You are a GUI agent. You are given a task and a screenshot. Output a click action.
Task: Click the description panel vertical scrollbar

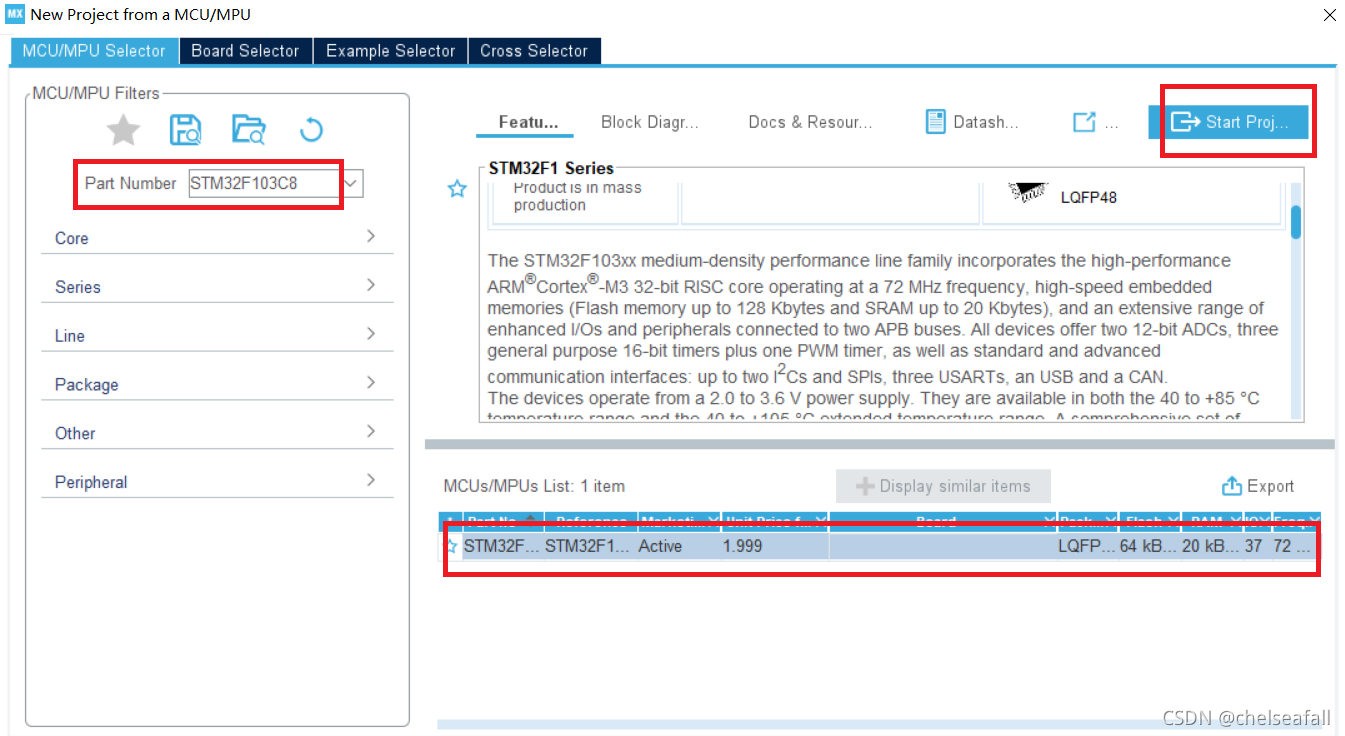point(1296,222)
